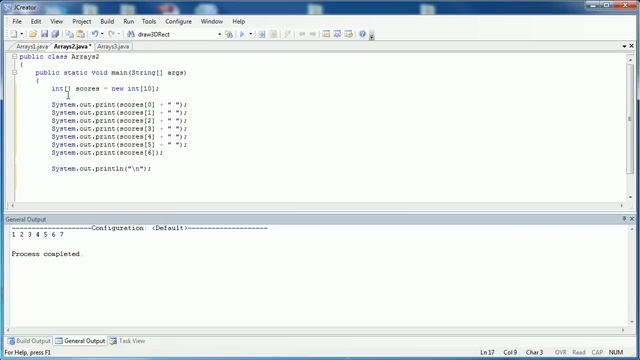Click the 'Ln 17' status bar entry
This screenshot has width=640, height=360.
tap(487, 352)
